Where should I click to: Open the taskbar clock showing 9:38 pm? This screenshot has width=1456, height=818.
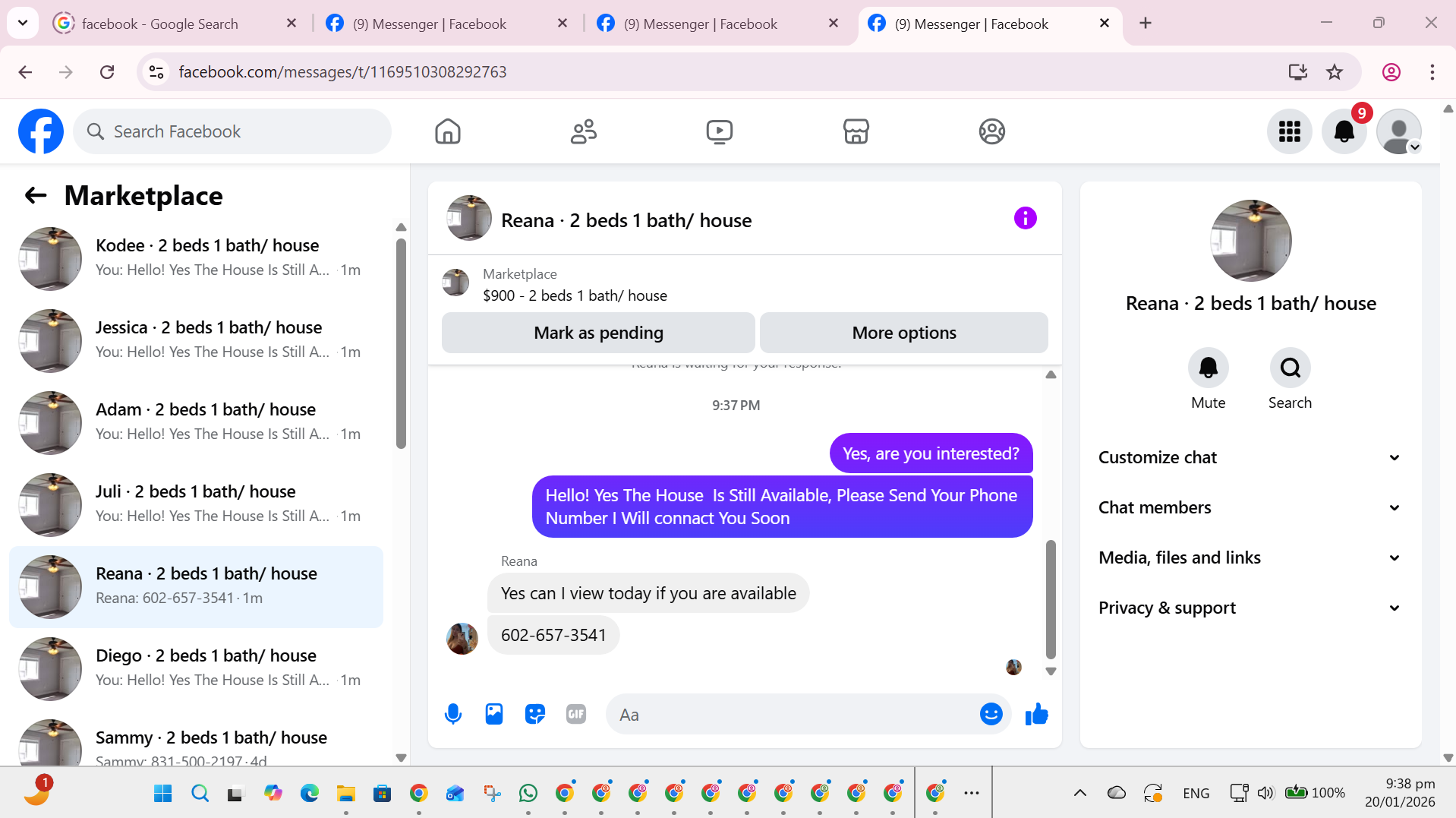pos(1400,793)
